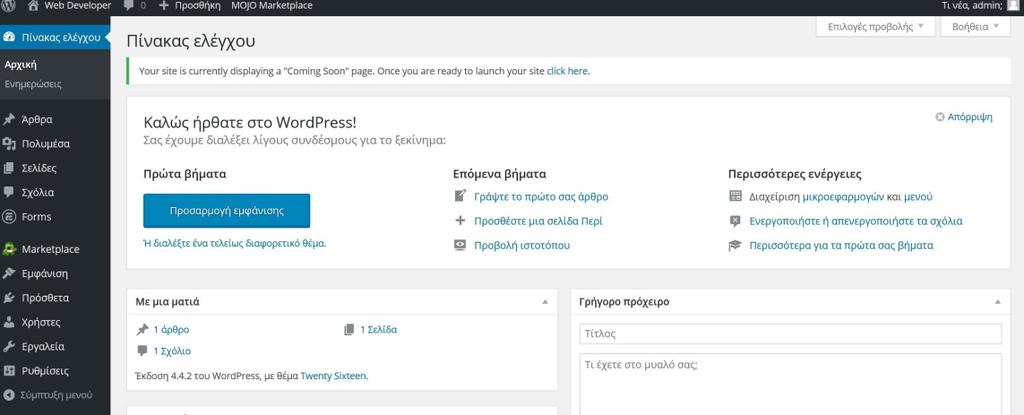Open MOJO Marketplace in the admin bar
Screen dimensions: 1024x415
point(272,6)
